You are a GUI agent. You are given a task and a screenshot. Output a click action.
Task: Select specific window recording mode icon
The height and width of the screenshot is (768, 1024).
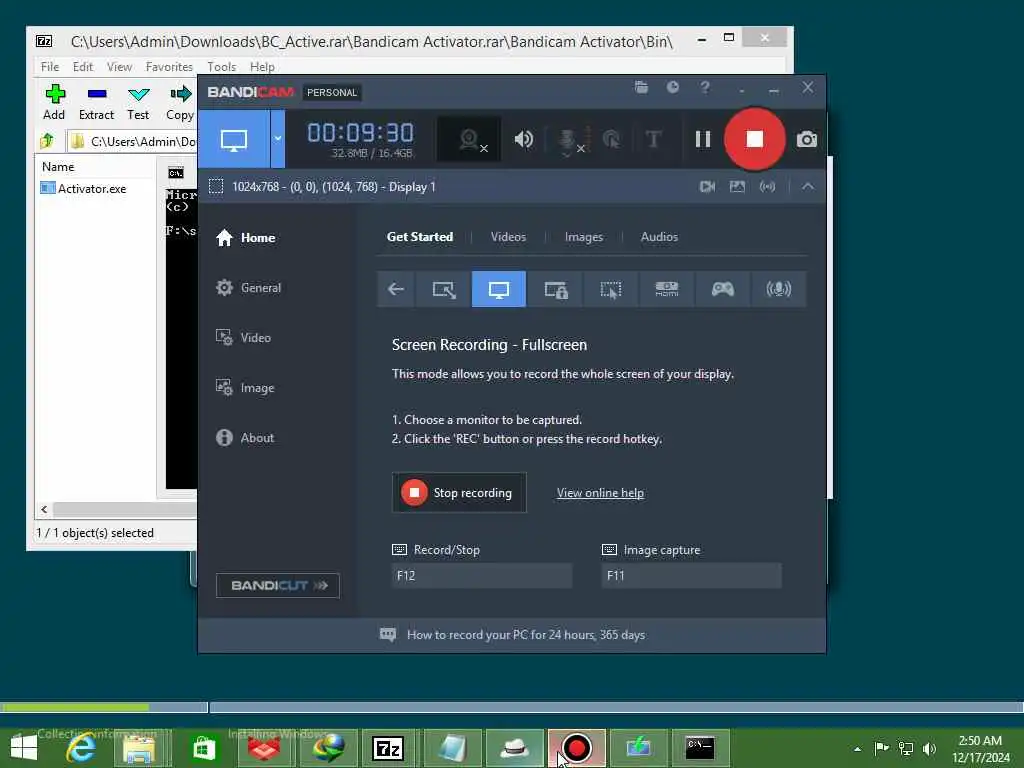pos(556,289)
